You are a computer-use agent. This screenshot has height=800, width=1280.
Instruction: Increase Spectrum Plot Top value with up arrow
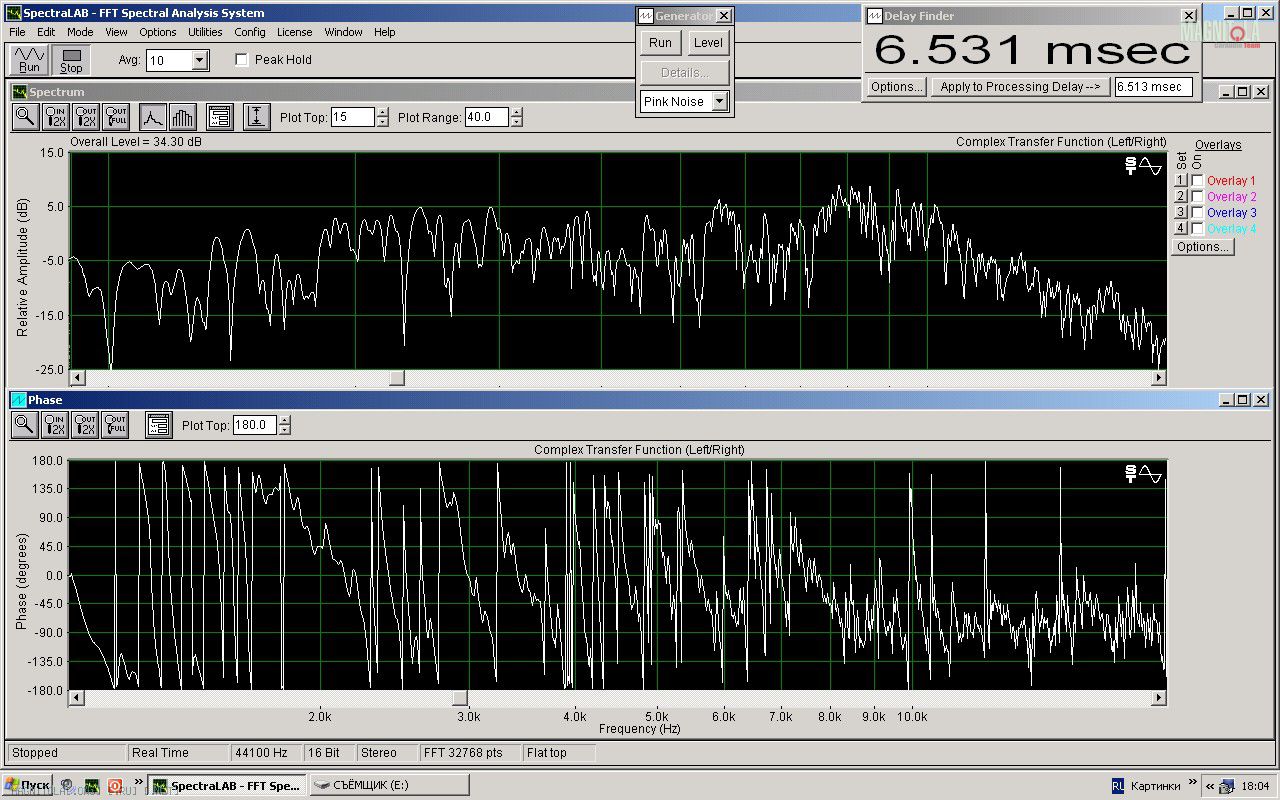(x=382, y=113)
